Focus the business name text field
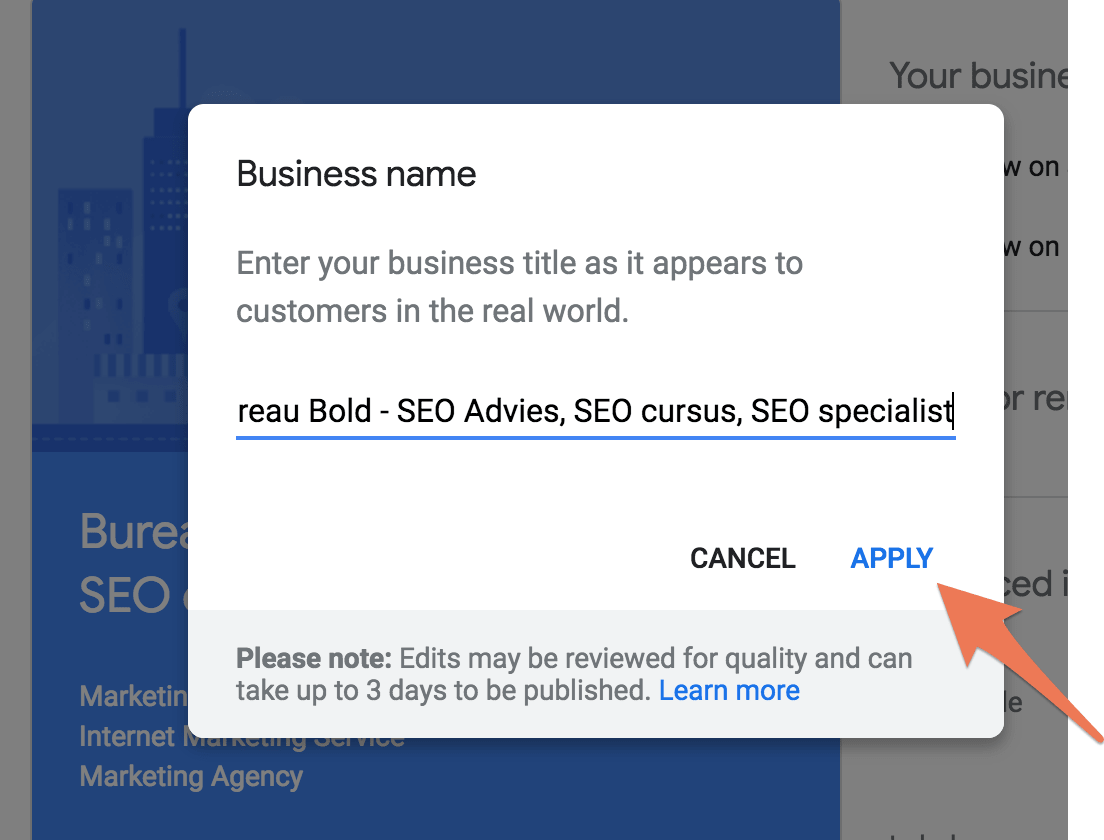1104x840 pixels. 596,412
